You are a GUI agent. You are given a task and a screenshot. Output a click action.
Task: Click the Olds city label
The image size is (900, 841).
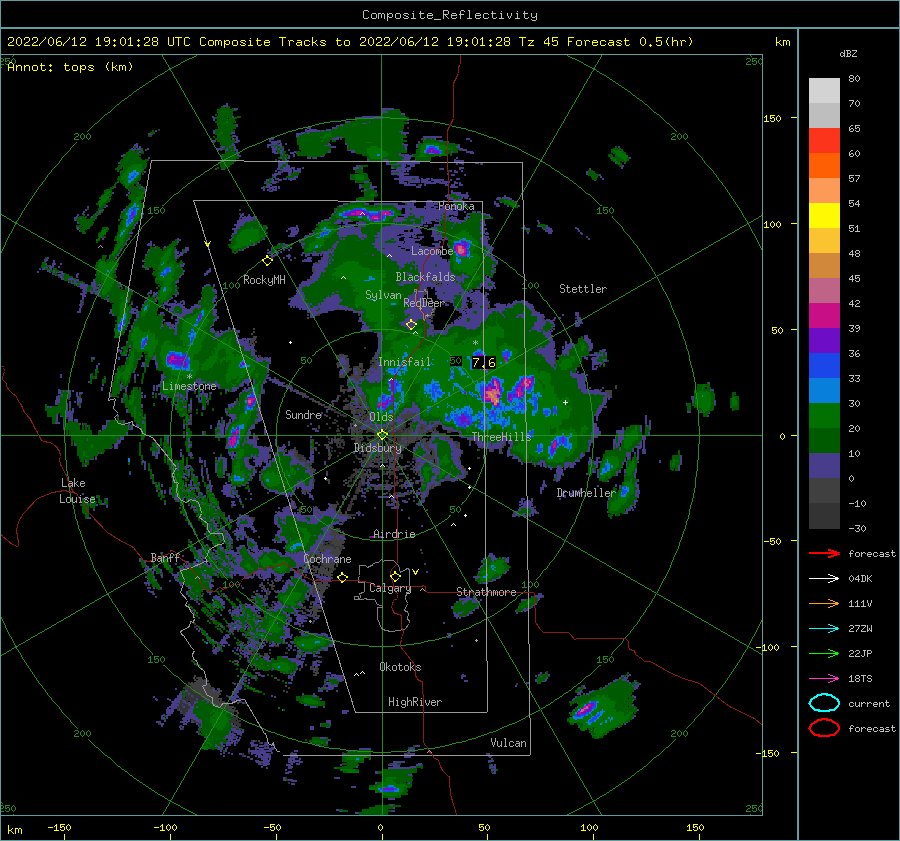pos(381,417)
